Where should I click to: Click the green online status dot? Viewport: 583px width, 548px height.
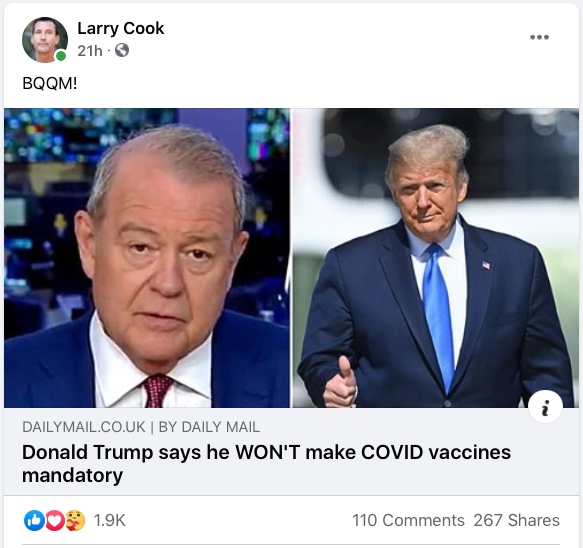point(61,56)
